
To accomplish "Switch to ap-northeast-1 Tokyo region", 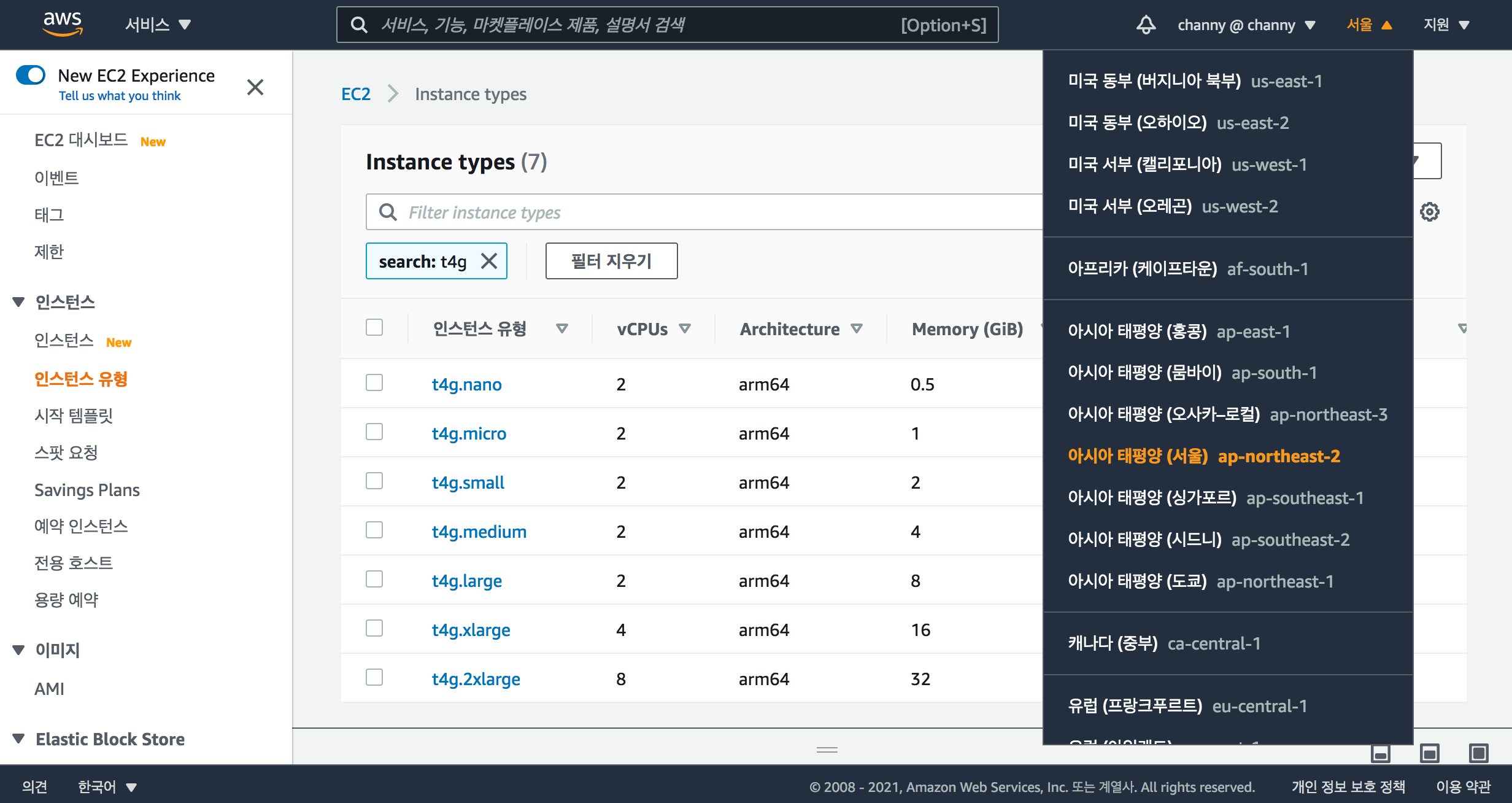I will pos(1200,581).
